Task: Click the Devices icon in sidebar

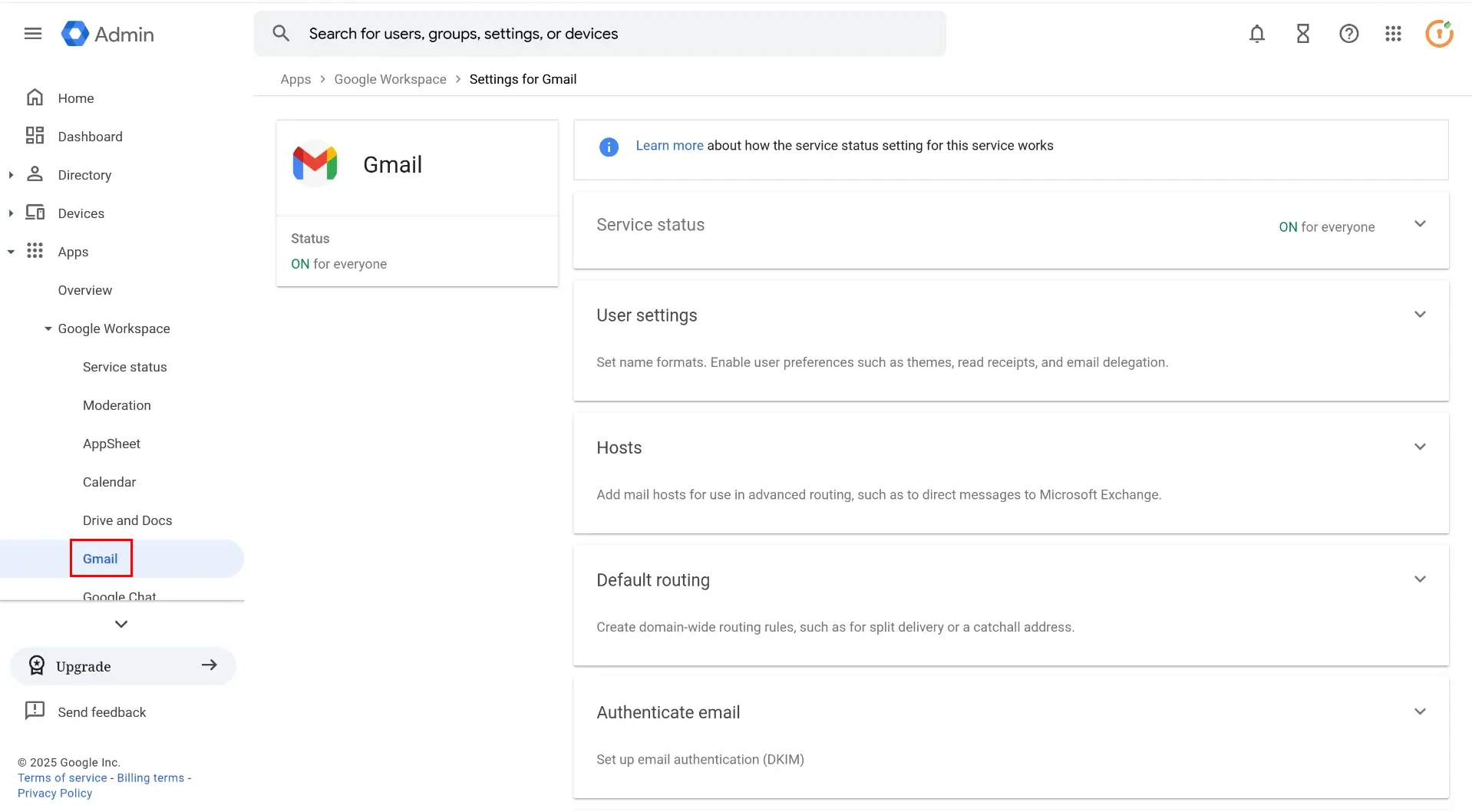Action: point(35,213)
